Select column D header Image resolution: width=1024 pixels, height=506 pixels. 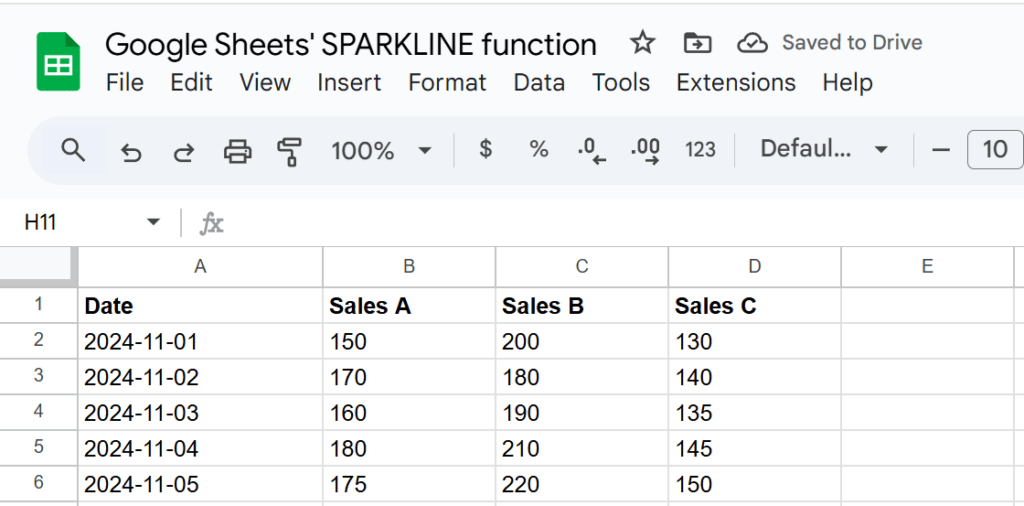[754, 266]
